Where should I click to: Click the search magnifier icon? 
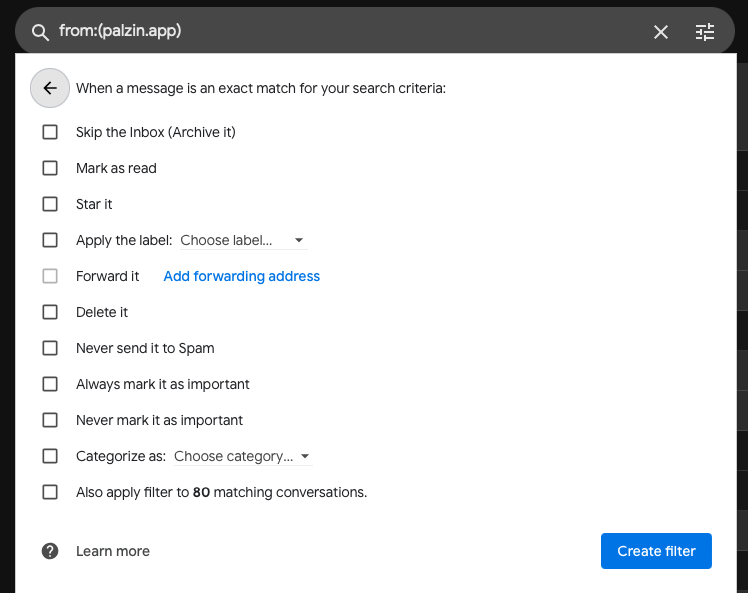40,32
